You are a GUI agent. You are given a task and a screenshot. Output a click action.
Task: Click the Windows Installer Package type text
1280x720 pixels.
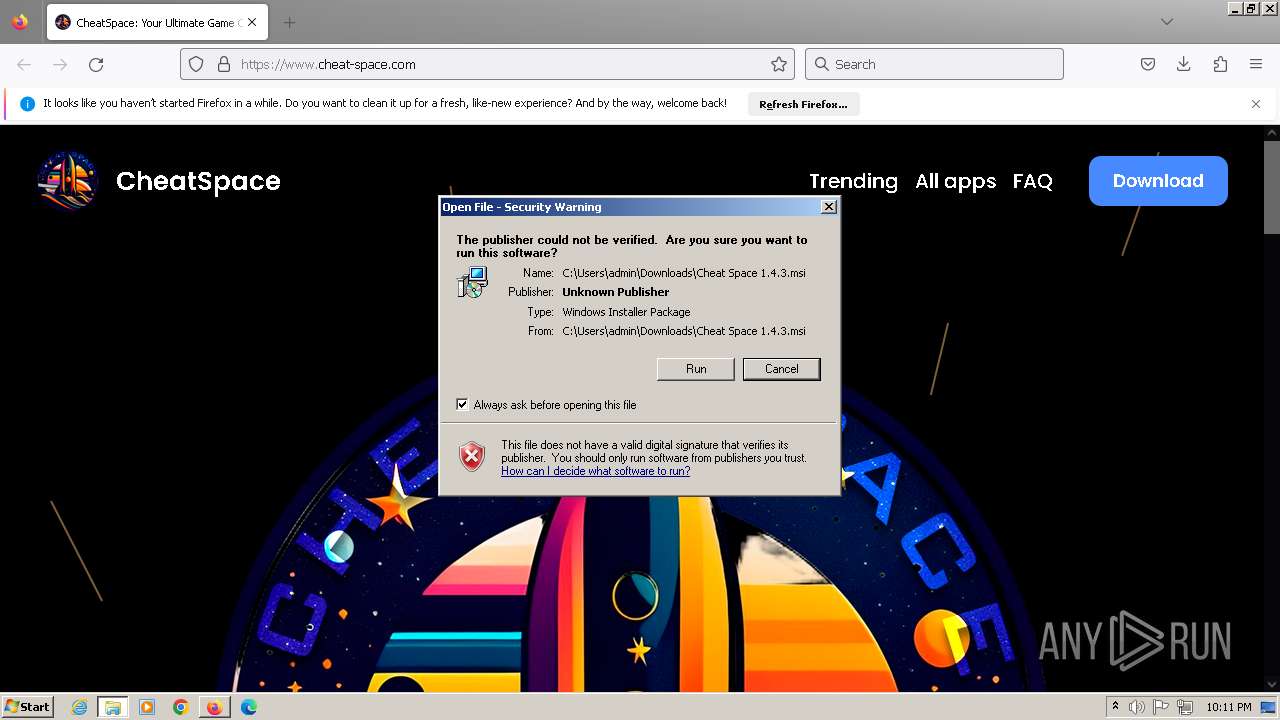(626, 312)
